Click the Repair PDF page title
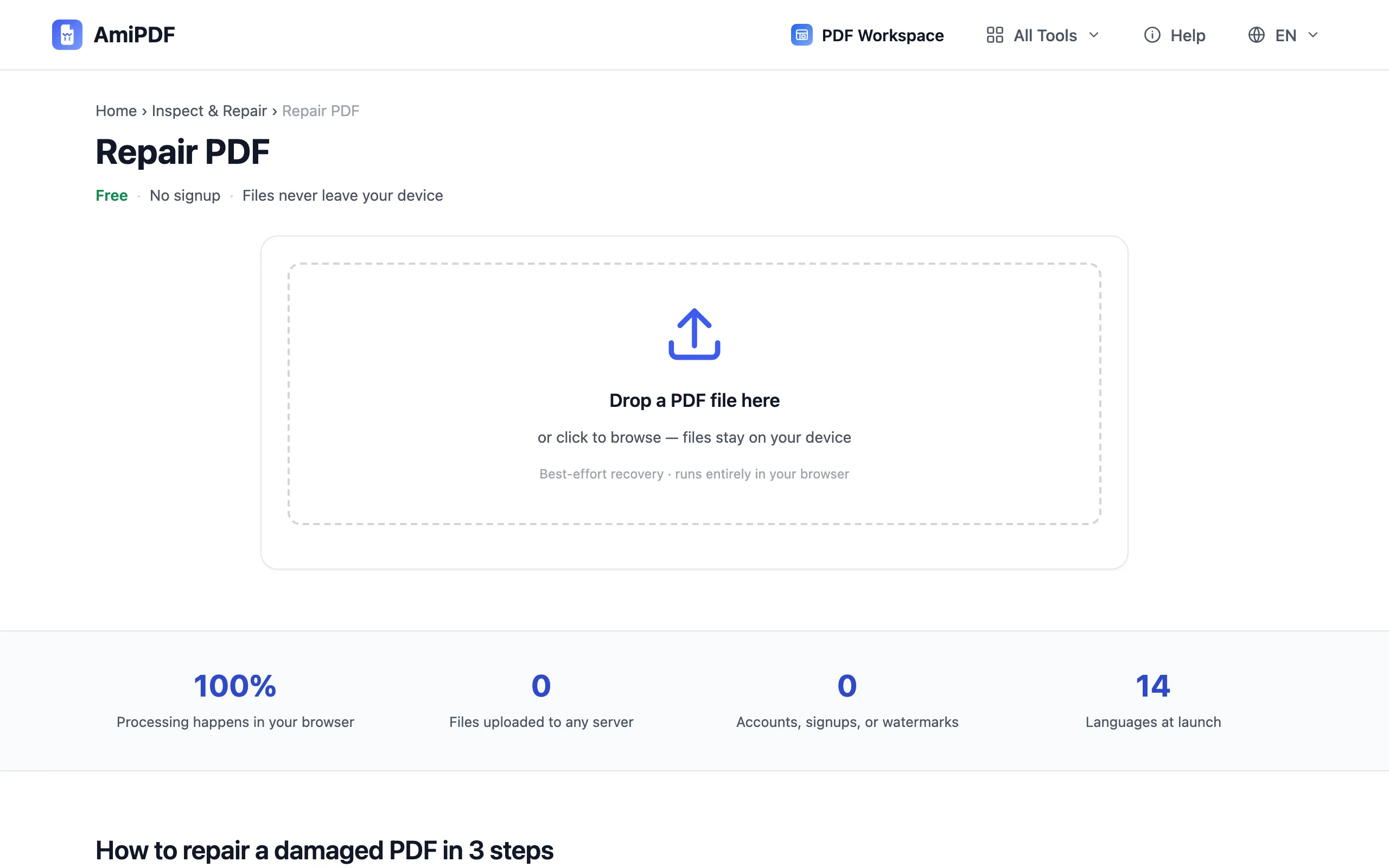 point(182,151)
